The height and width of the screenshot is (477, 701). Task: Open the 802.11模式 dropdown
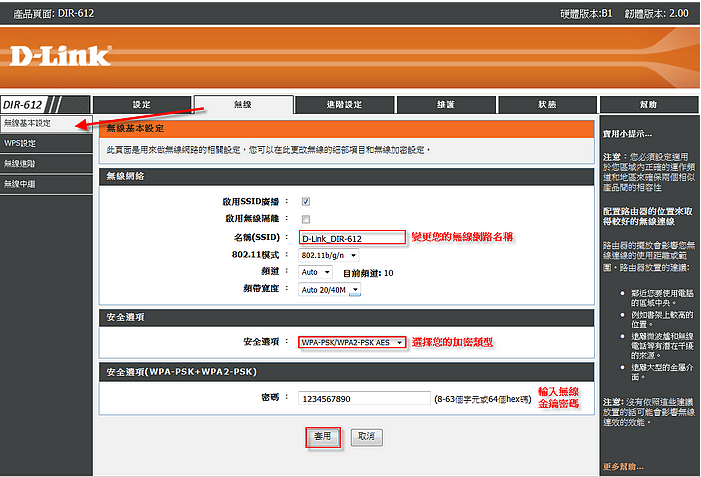click(x=329, y=255)
